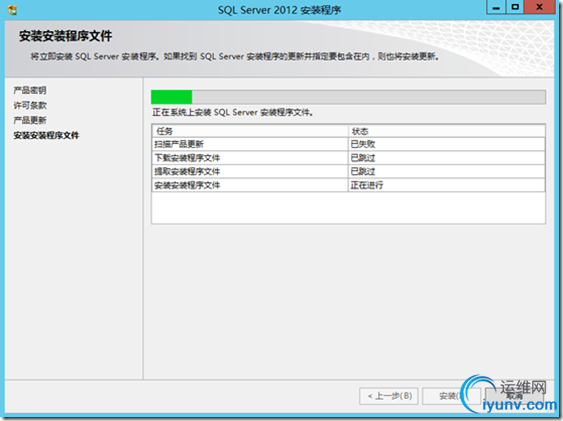Maximize the SQL Server 2012 setup window
Screen dimensions: 563x421
515,8
